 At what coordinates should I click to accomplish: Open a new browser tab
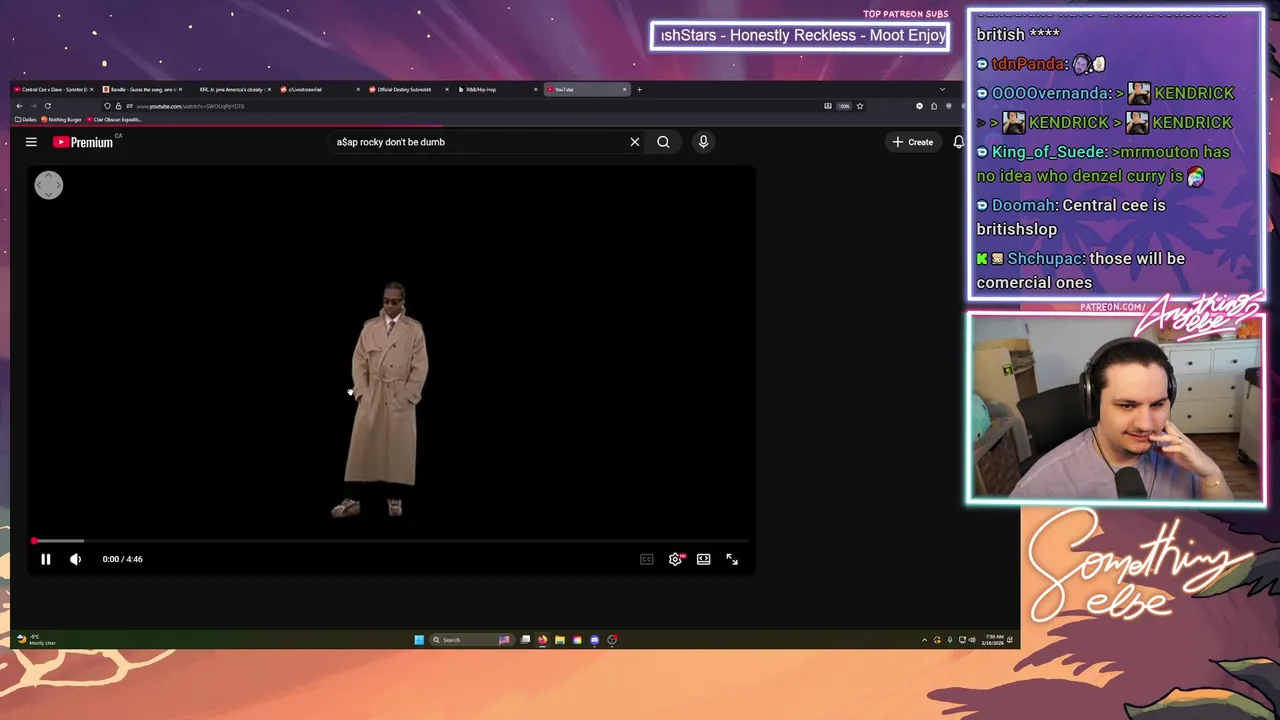tap(640, 89)
